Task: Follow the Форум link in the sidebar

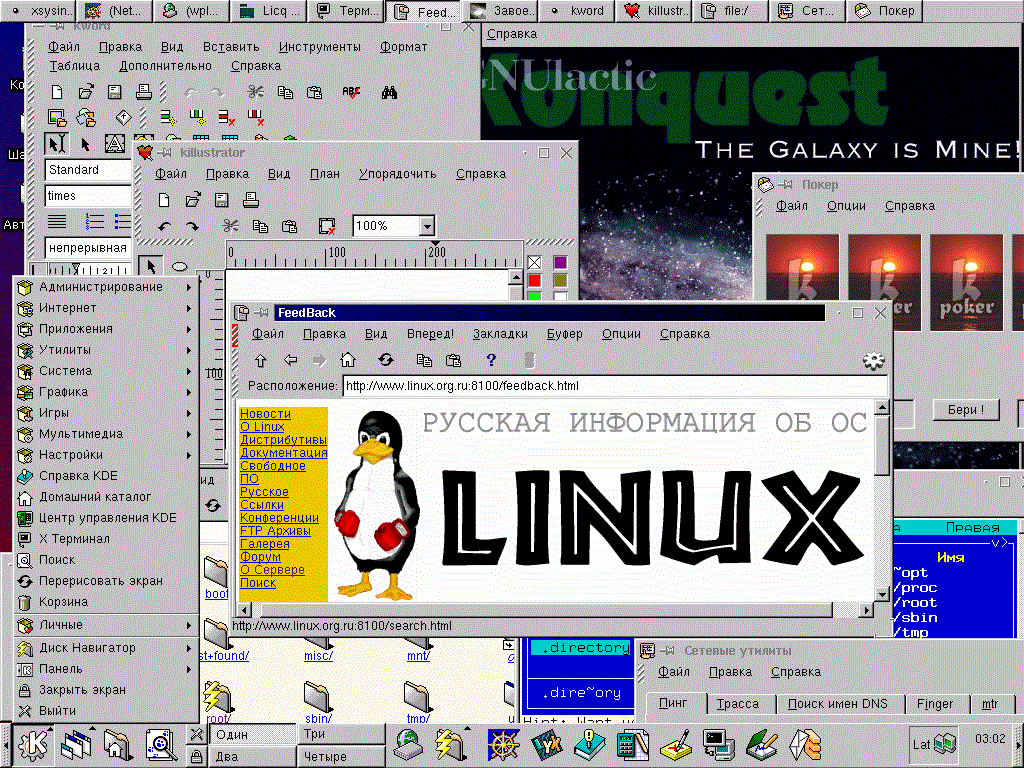Action: click(x=260, y=557)
